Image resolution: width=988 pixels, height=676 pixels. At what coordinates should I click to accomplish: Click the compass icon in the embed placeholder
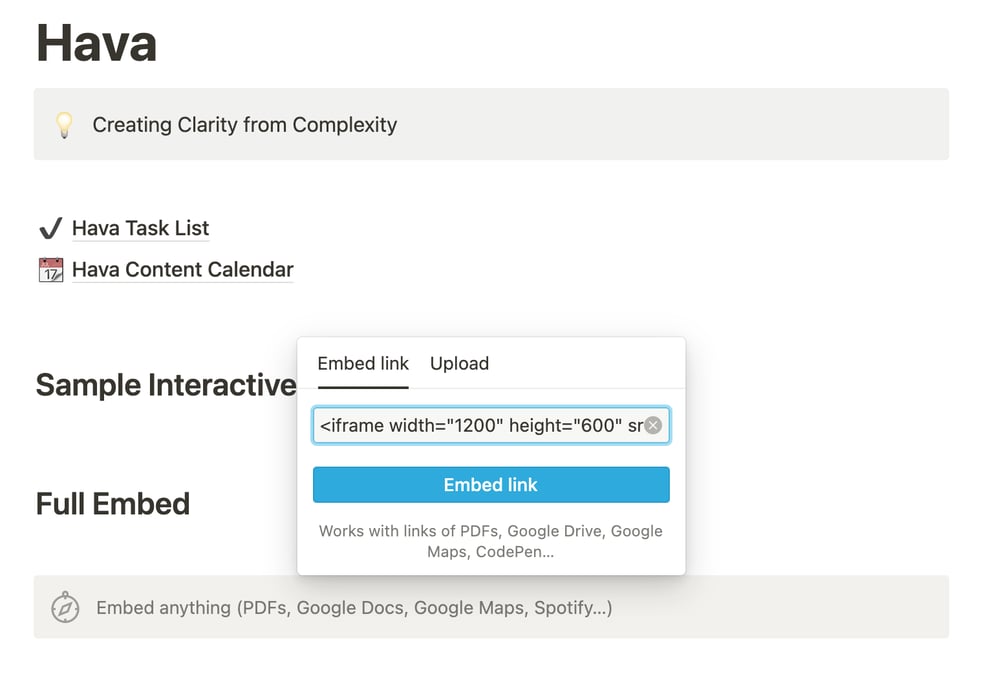coord(64,607)
